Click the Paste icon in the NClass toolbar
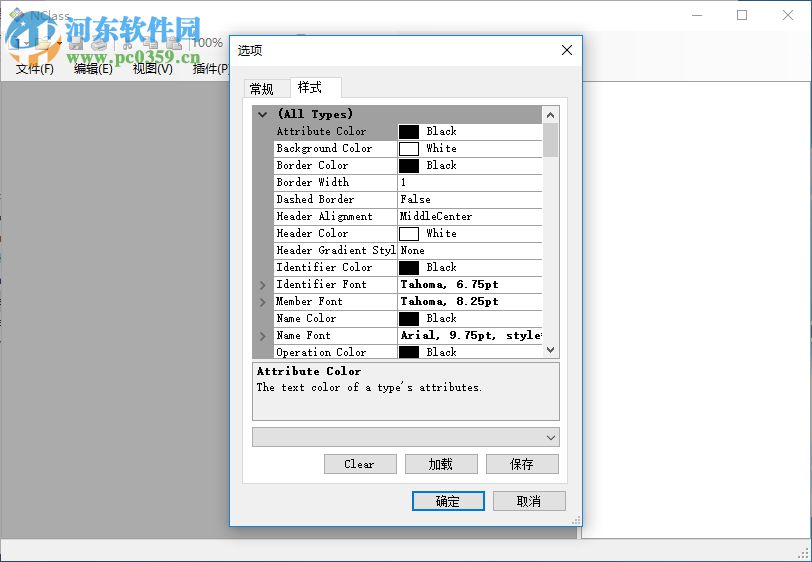The height and width of the screenshot is (562, 812). tap(174, 44)
